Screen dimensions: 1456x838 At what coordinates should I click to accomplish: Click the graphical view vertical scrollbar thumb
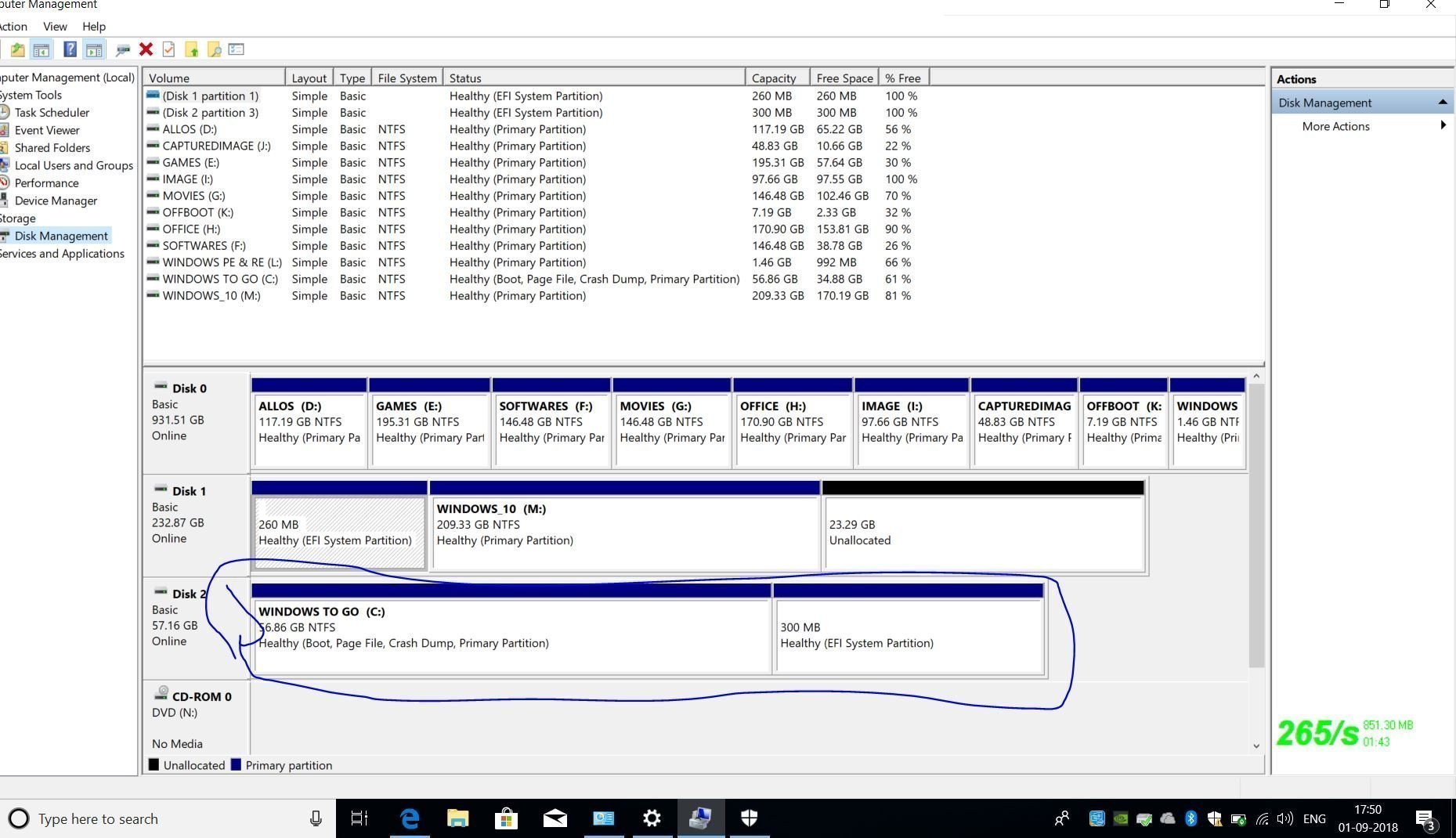click(x=1256, y=525)
